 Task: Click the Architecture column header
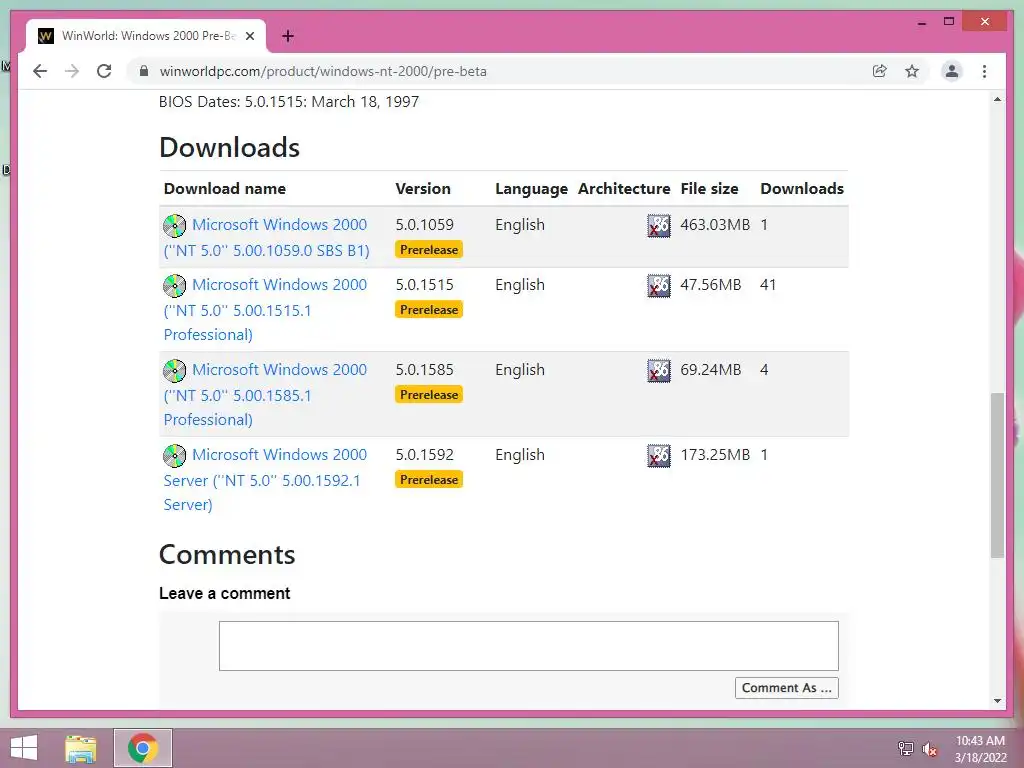(x=624, y=189)
